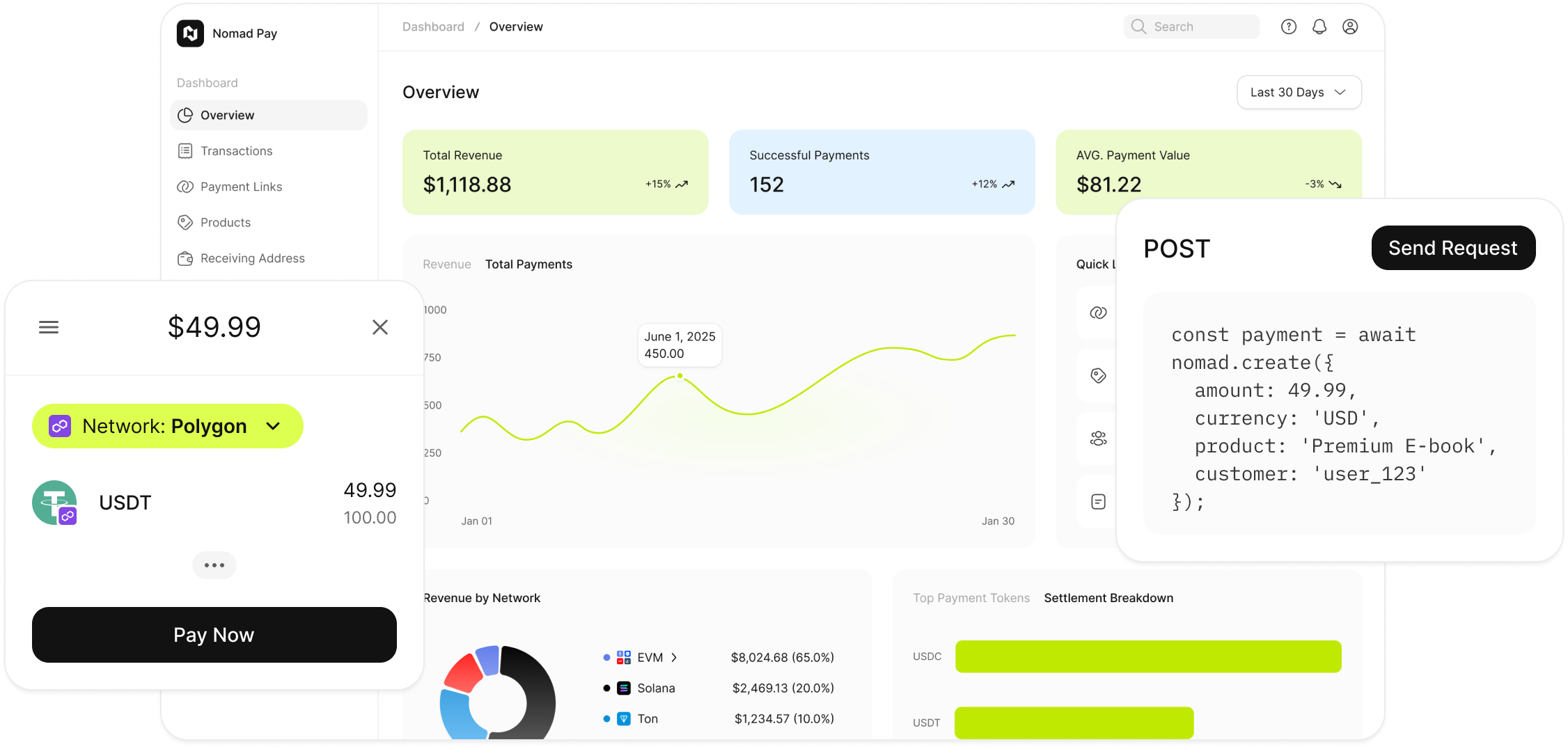Open the Settlement Breakdown tab
The image size is (1568, 749).
coord(1108,597)
